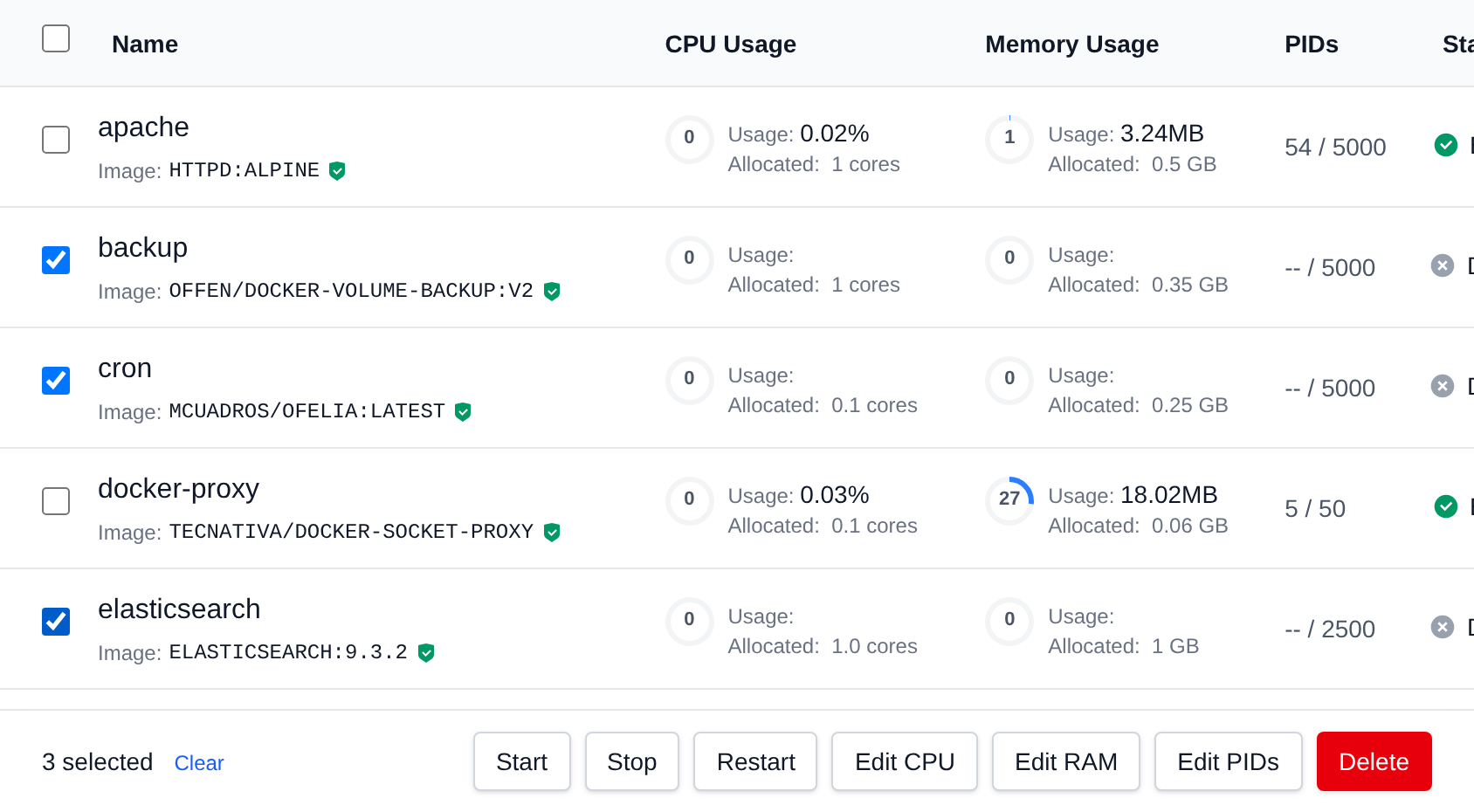Click the cron CPU usage gauge
Screen dimensions: 1474x812
690,381
